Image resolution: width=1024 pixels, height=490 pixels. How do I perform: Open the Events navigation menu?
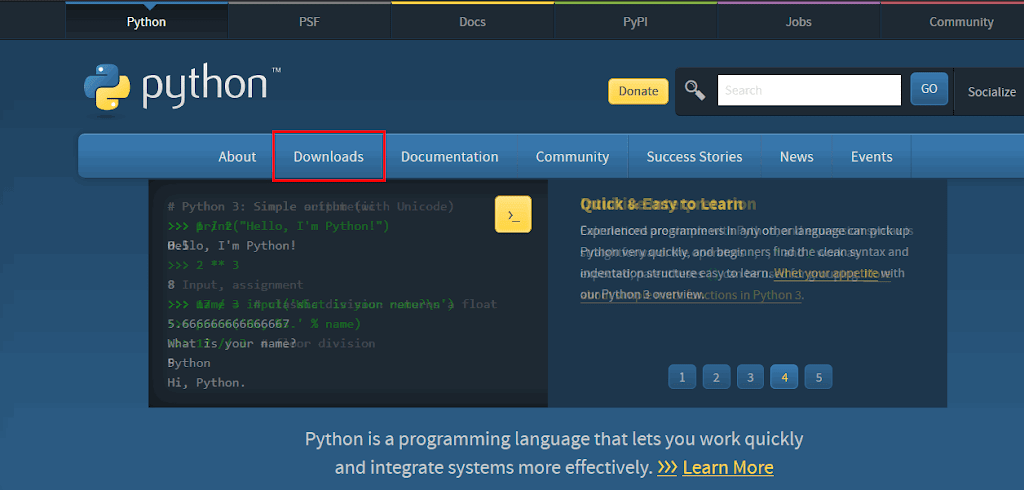point(871,157)
